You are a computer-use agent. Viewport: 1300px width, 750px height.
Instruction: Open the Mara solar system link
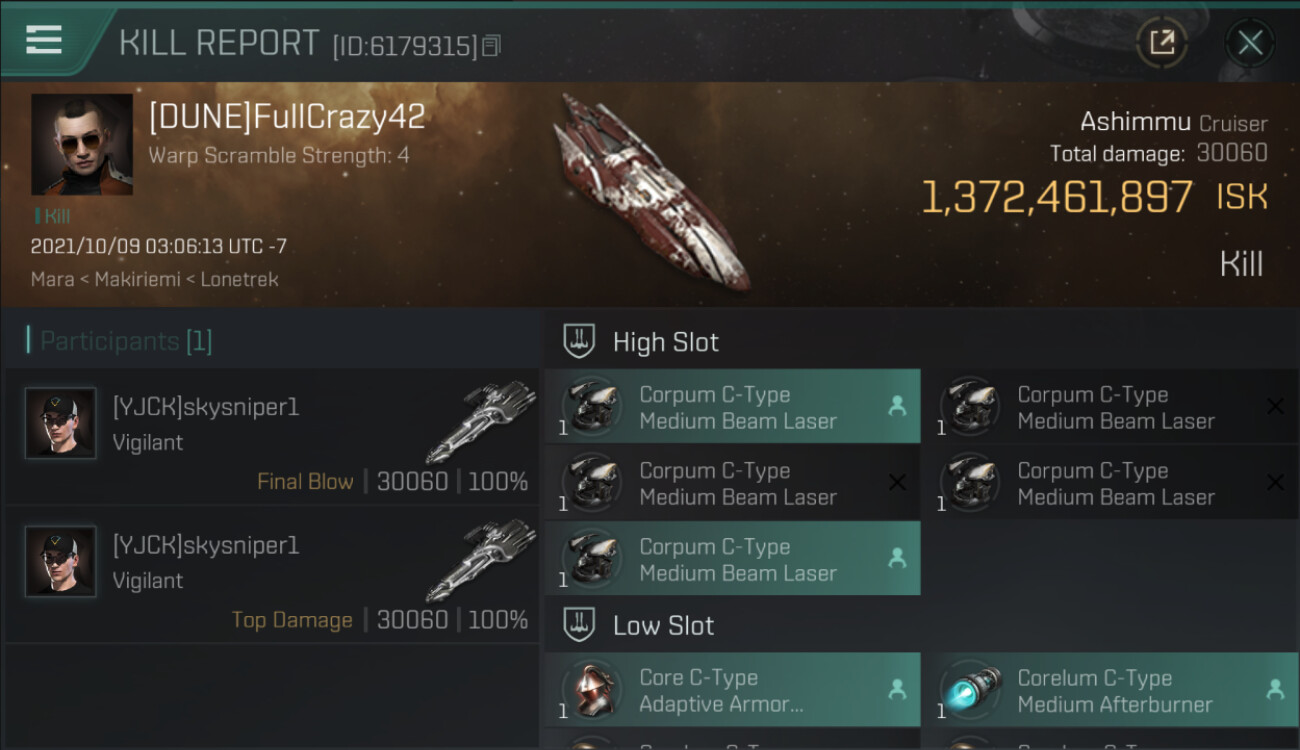click(52, 279)
